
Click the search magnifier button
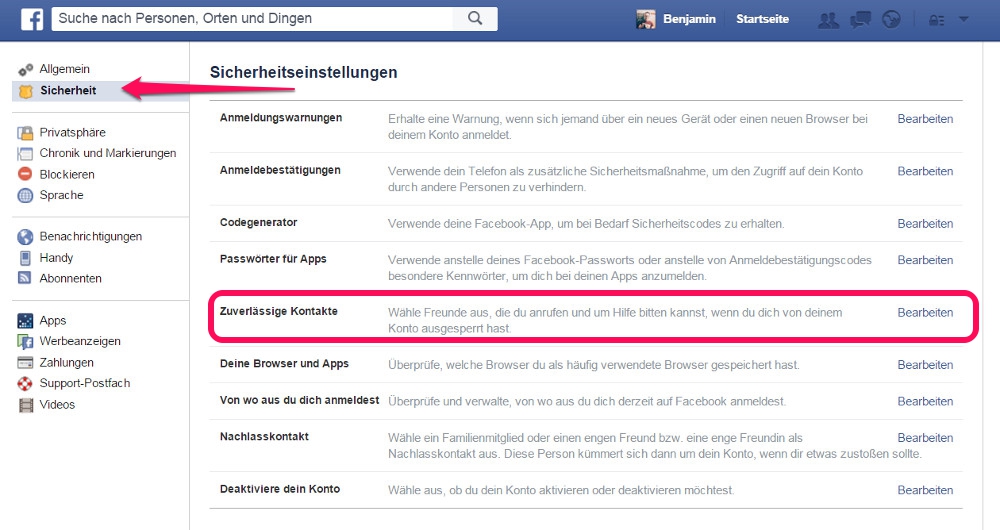point(474,18)
